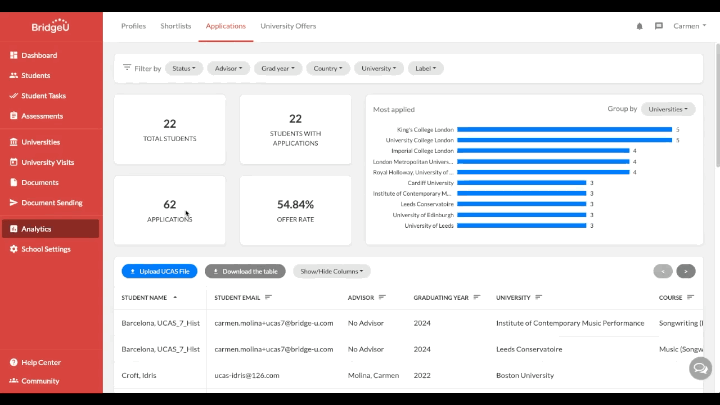Click King's College London chart bar
This screenshot has height=405, width=720.
click(x=564, y=129)
